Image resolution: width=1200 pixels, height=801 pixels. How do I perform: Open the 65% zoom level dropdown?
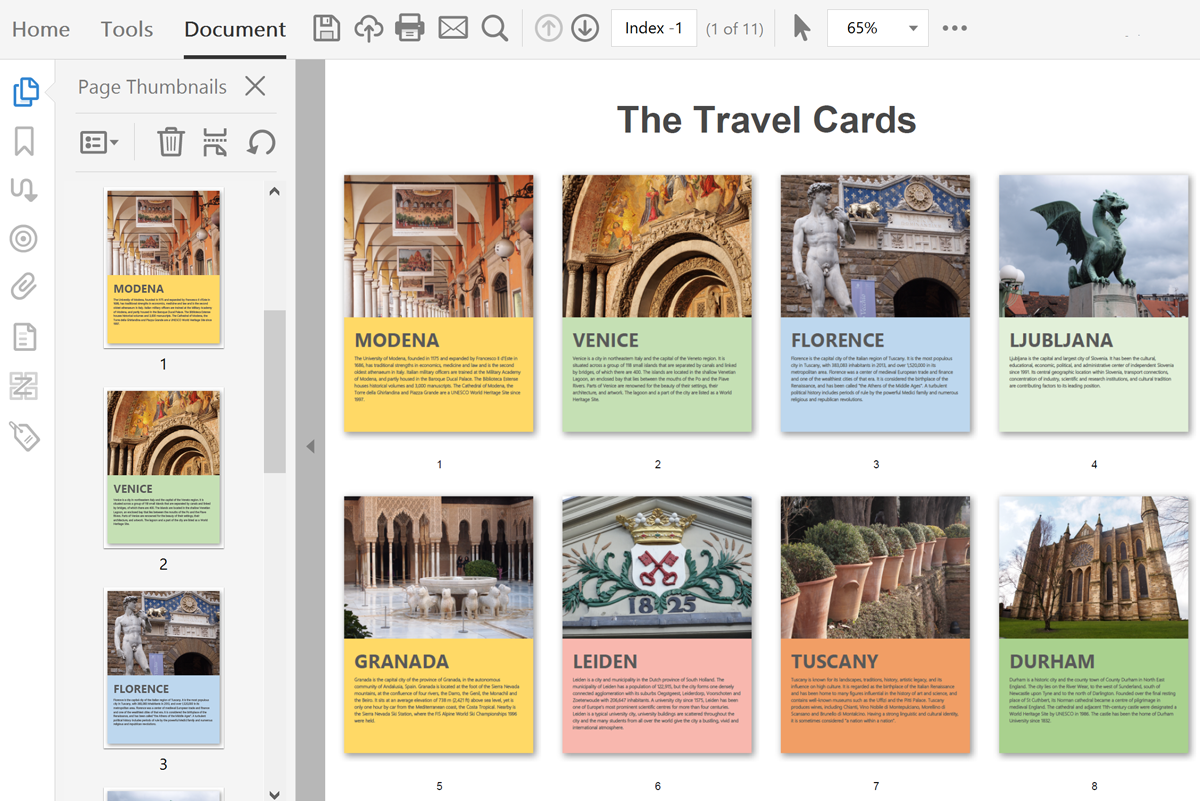click(x=878, y=28)
